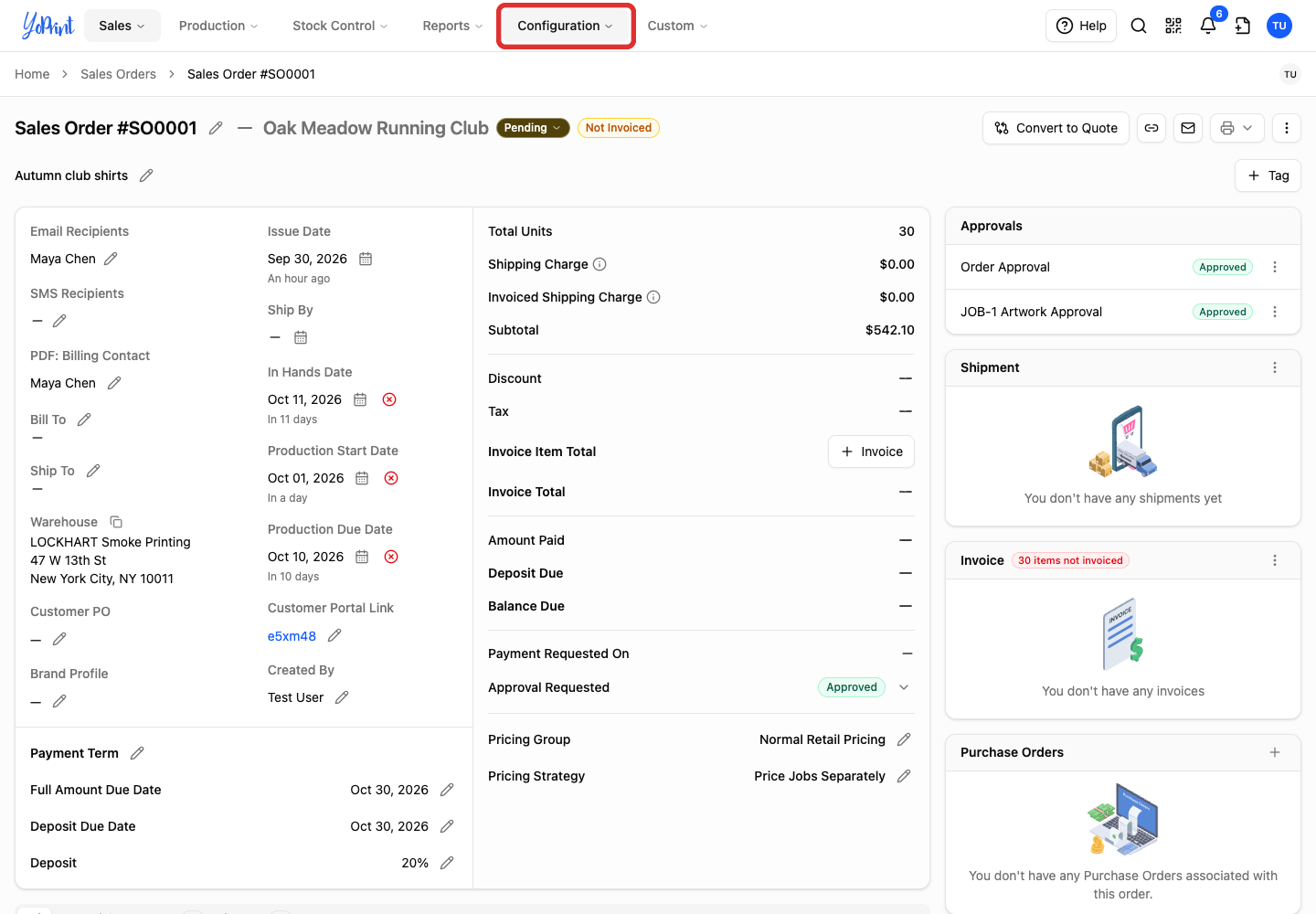Screen dimensions: 1316x914
Task: Copy the Warehouse address
Action: click(116, 522)
